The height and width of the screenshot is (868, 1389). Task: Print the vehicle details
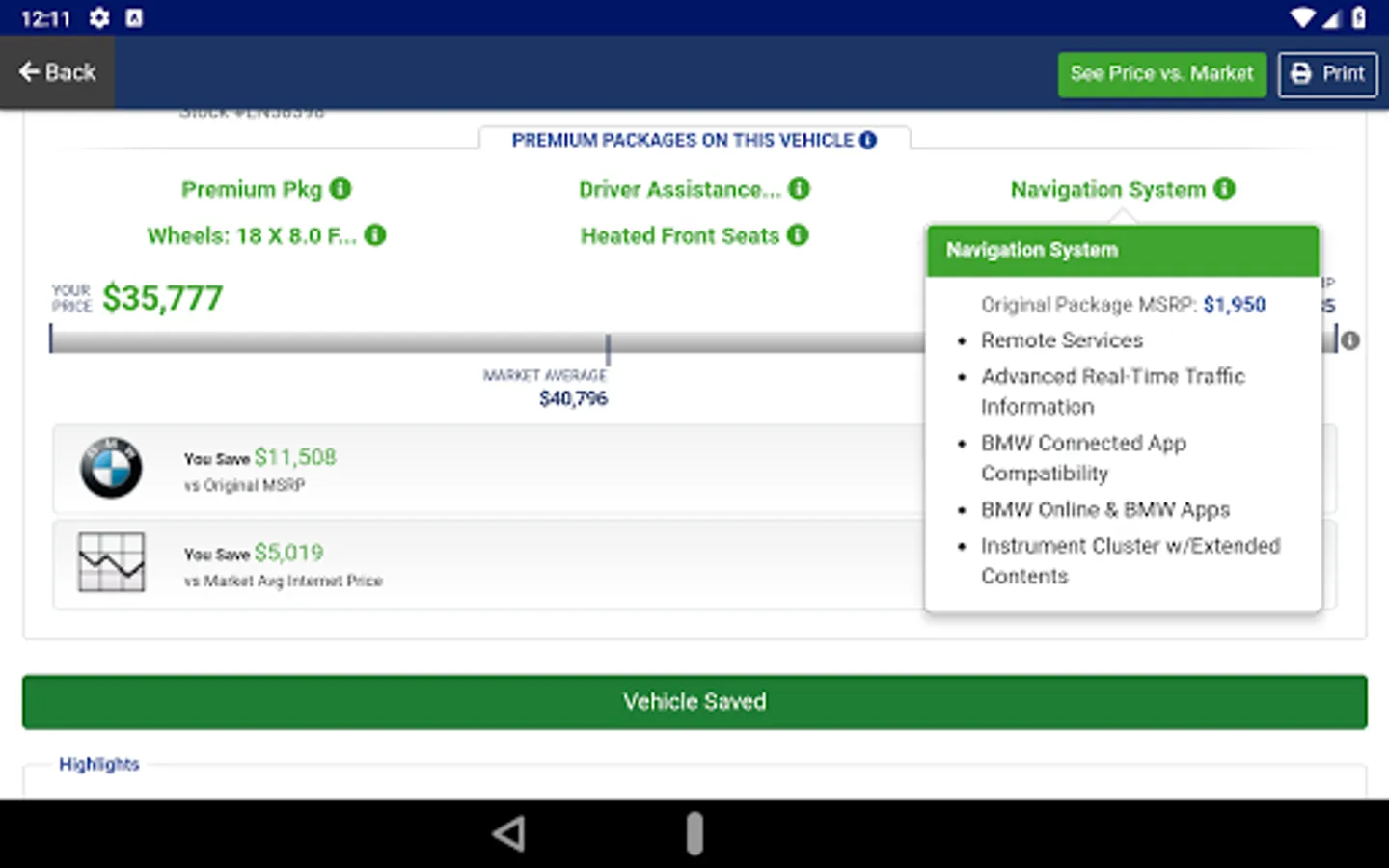click(x=1328, y=74)
